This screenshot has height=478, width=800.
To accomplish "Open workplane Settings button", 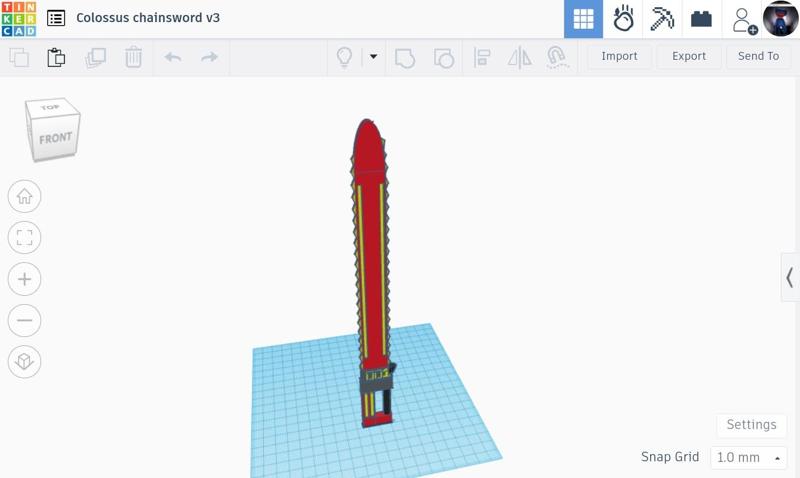I will (751, 425).
